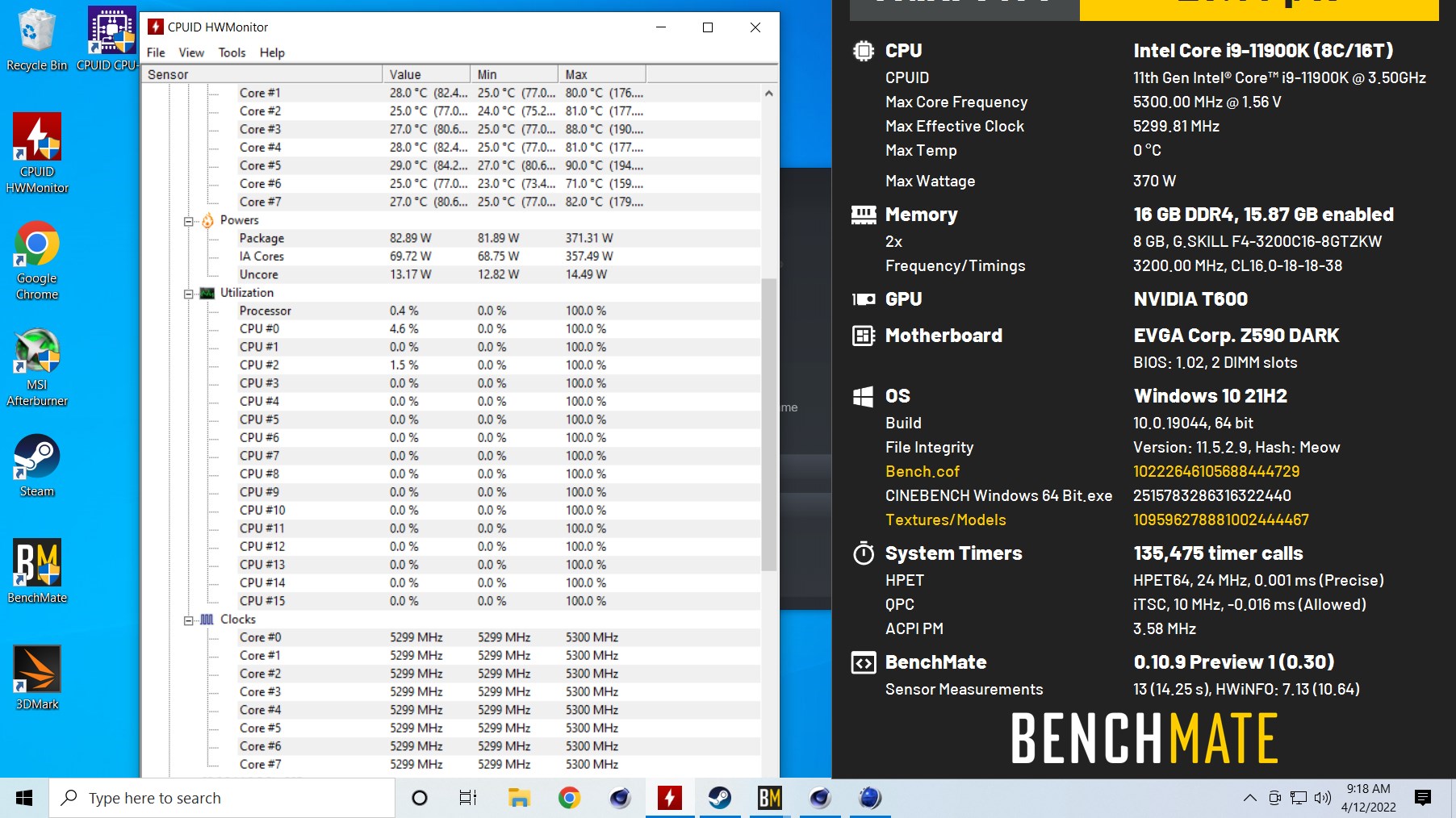Select the Steam desktop shortcut
The height and width of the screenshot is (818, 1456).
click(x=36, y=466)
